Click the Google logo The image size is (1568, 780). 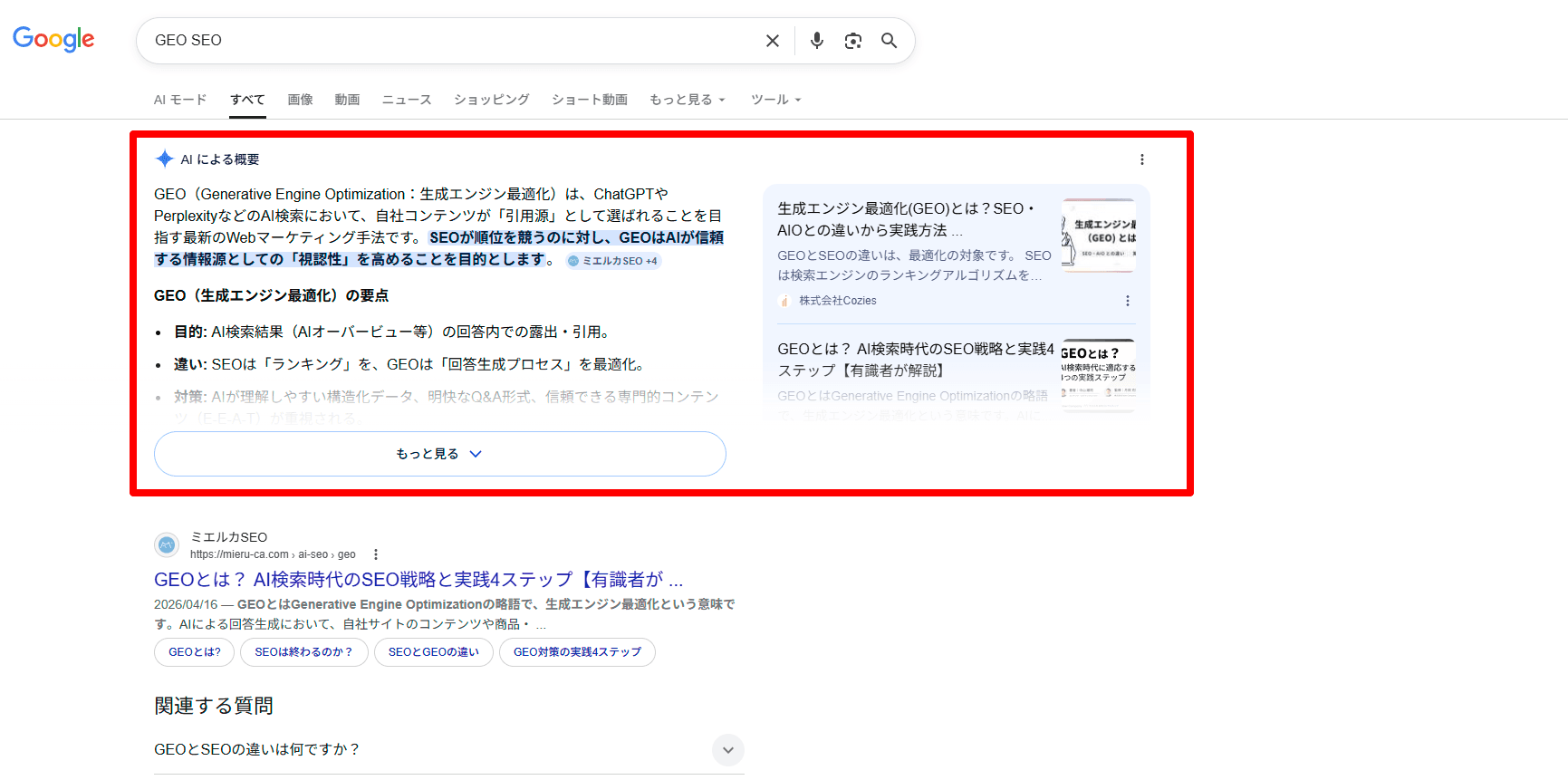point(53,39)
